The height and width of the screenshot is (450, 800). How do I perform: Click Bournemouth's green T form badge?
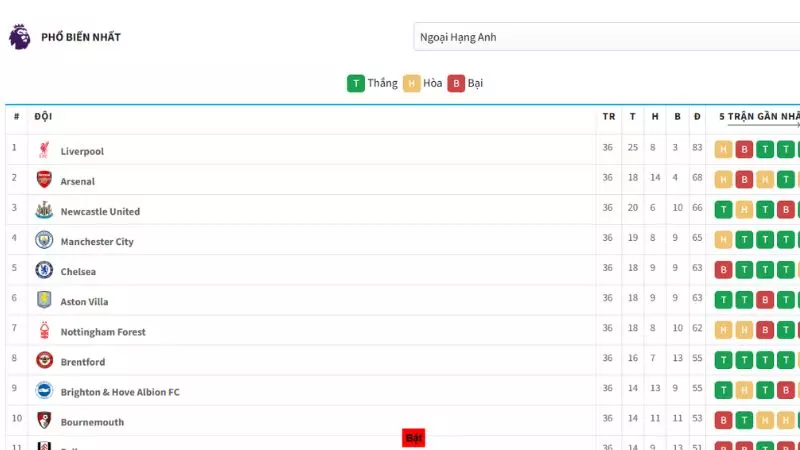pos(744,420)
